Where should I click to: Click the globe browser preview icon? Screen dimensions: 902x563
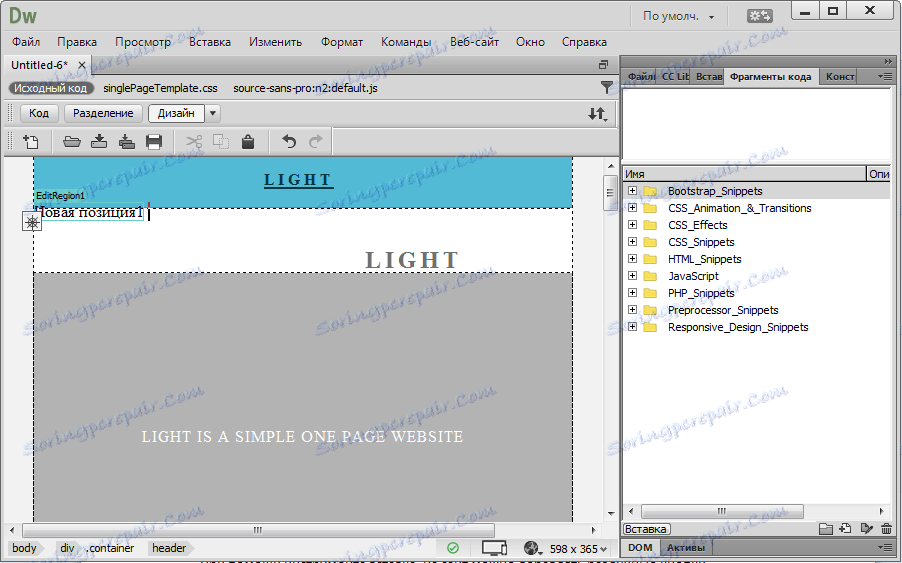point(532,549)
